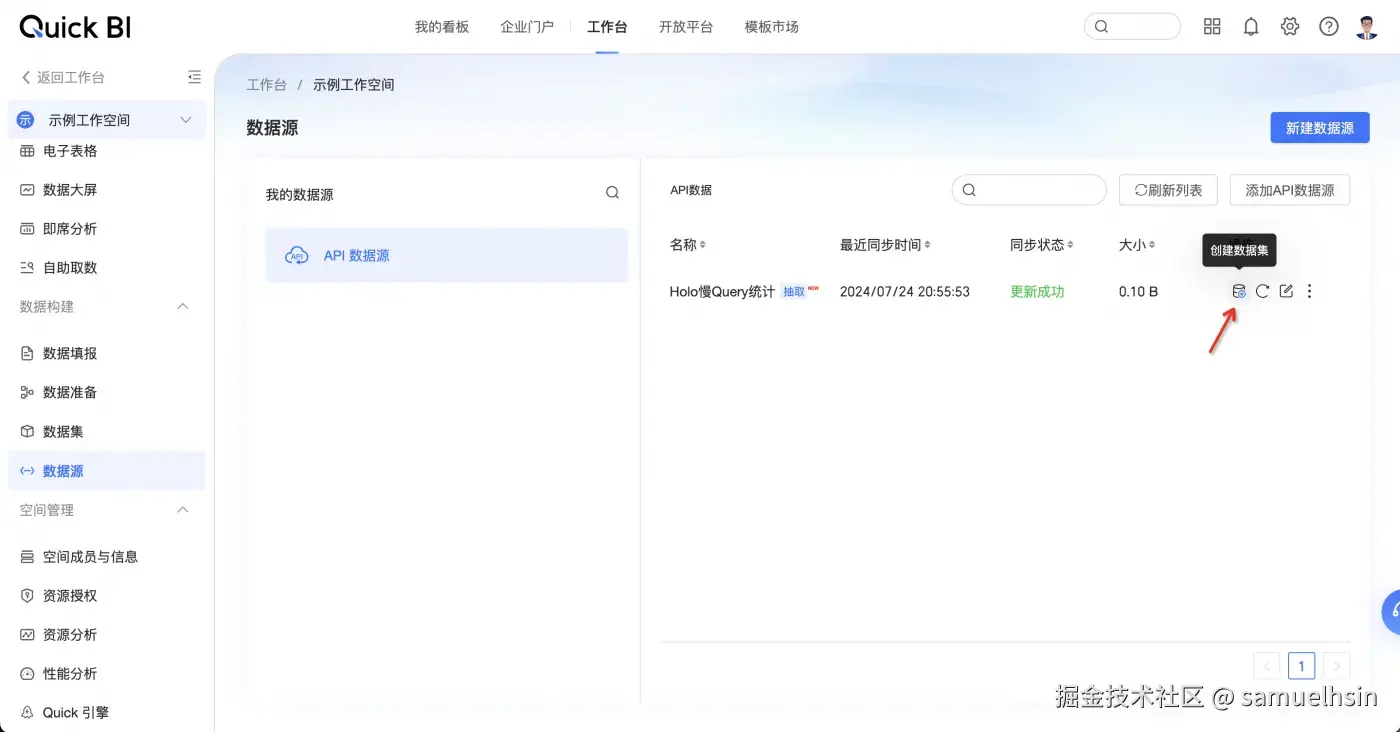Open the settings gear in top bar
This screenshot has height=732, width=1400.
click(x=1290, y=27)
